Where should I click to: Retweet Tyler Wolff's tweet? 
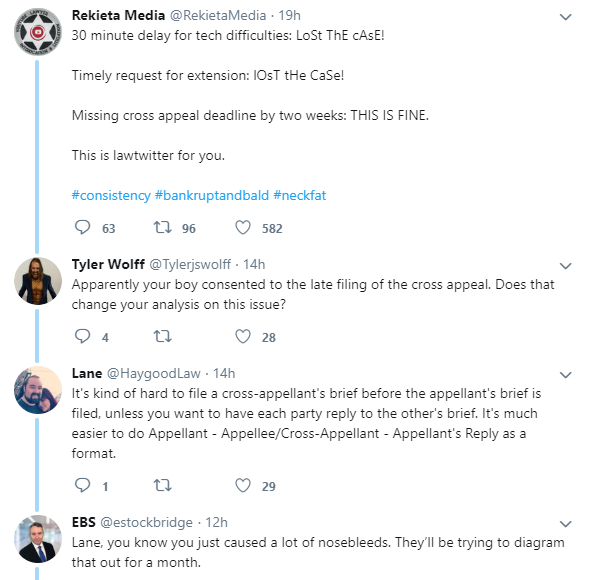162,336
